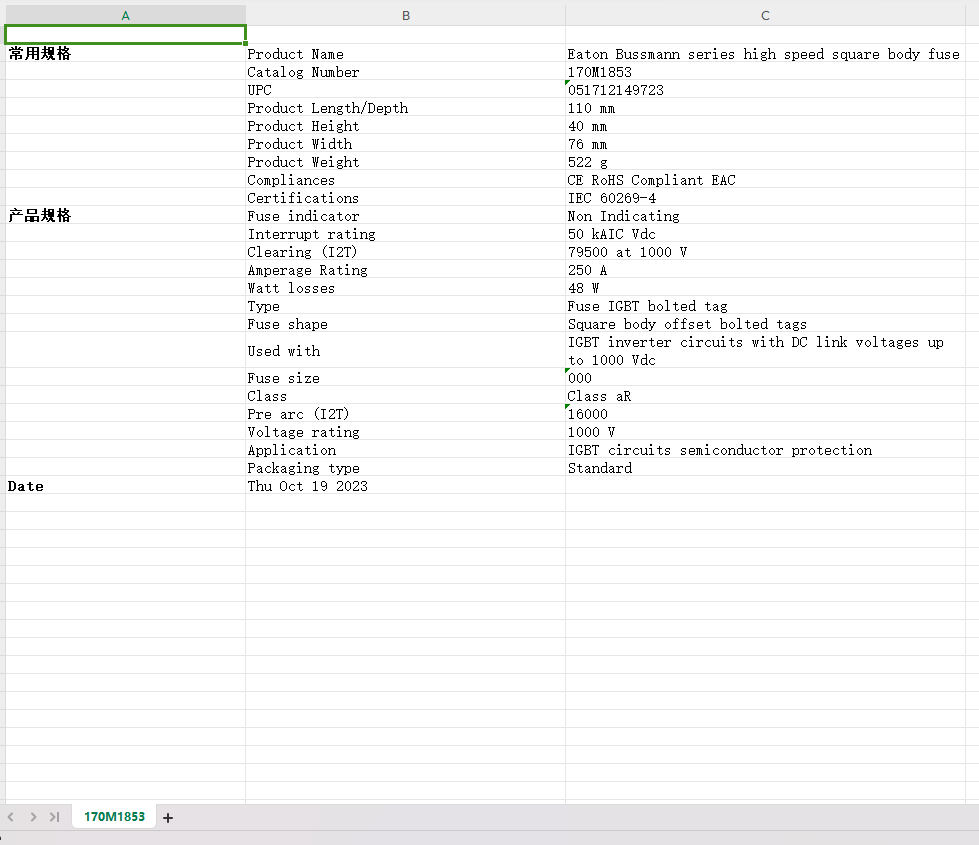Click the Fuse indicator cell
The width and height of the screenshot is (979, 845).
(406, 216)
